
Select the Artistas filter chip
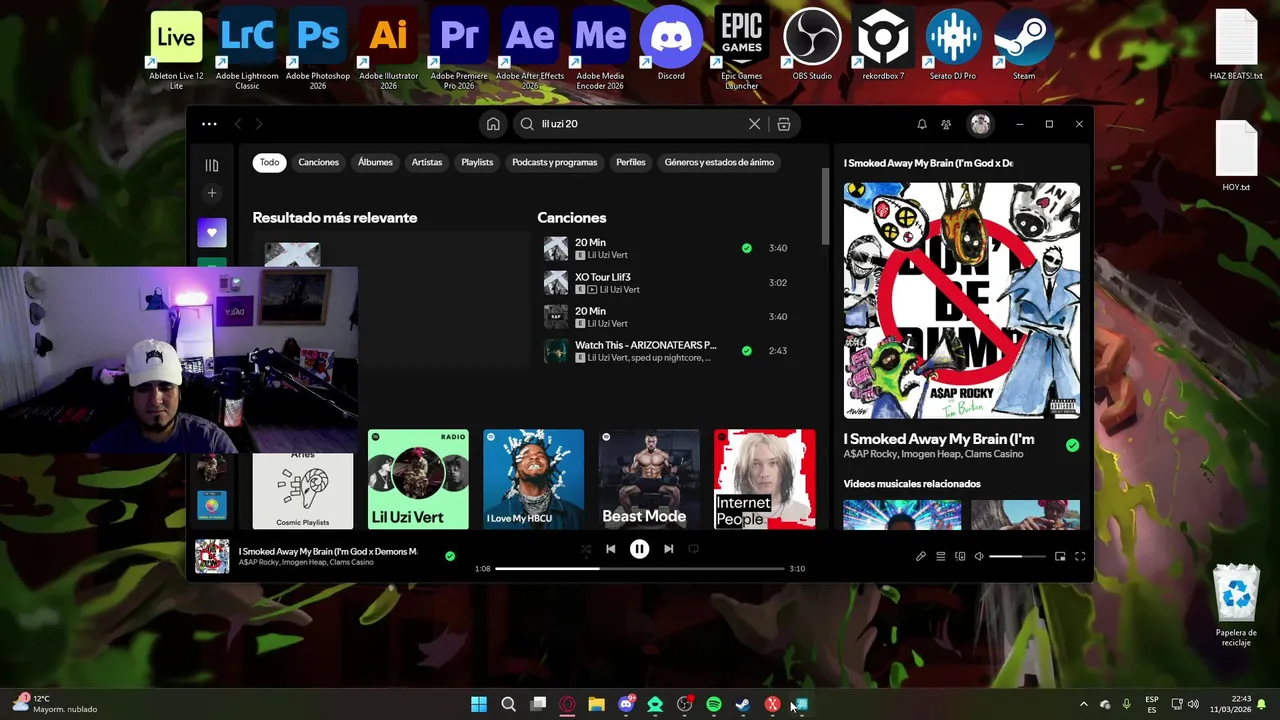[x=427, y=162]
